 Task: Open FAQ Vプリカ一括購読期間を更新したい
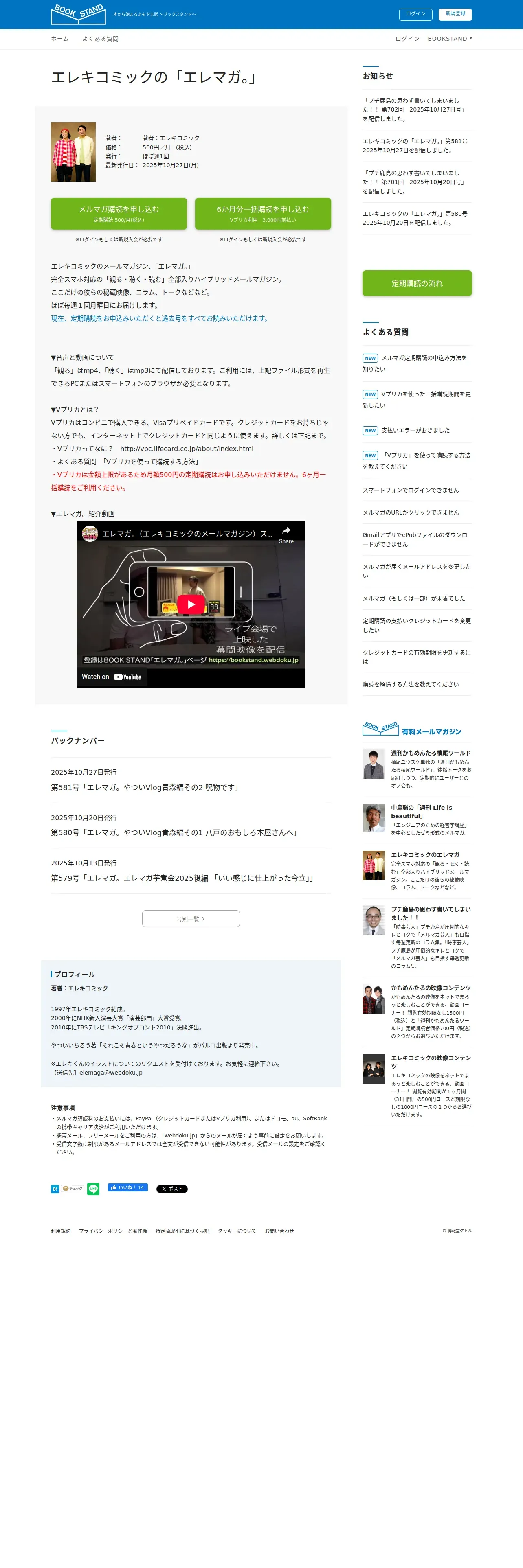click(417, 399)
